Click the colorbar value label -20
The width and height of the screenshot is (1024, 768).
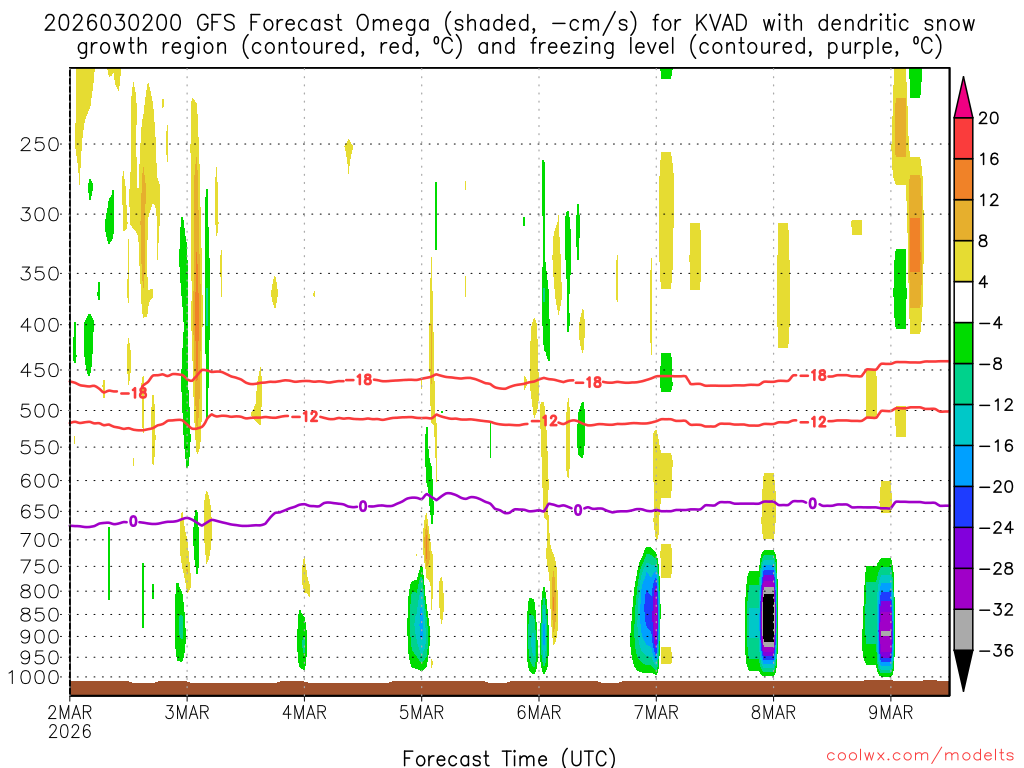tap(995, 487)
